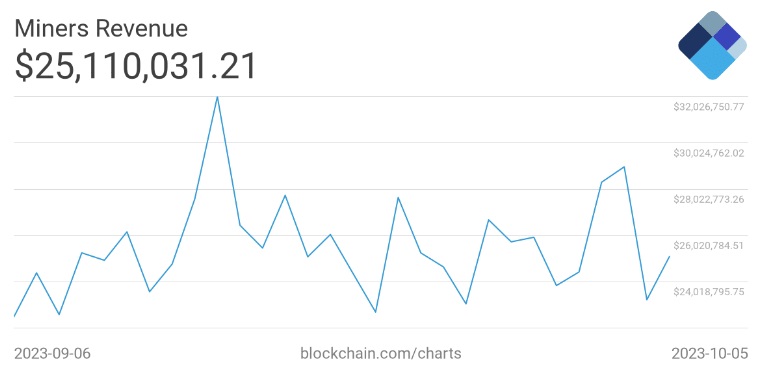Click the $28,022,773.26 axis label
760x373 pixels.
point(709,199)
